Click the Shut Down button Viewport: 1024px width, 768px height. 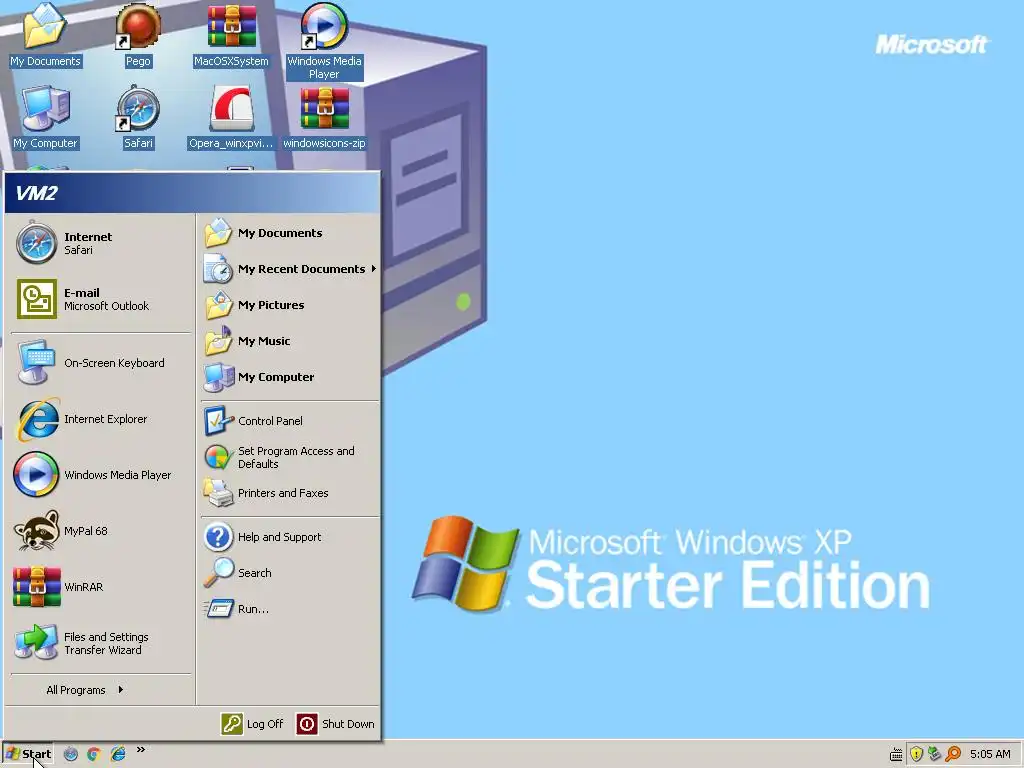(x=336, y=724)
